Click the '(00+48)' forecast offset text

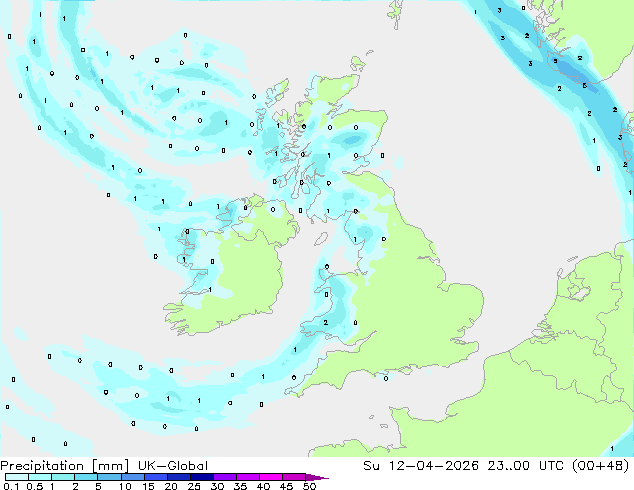(601, 466)
